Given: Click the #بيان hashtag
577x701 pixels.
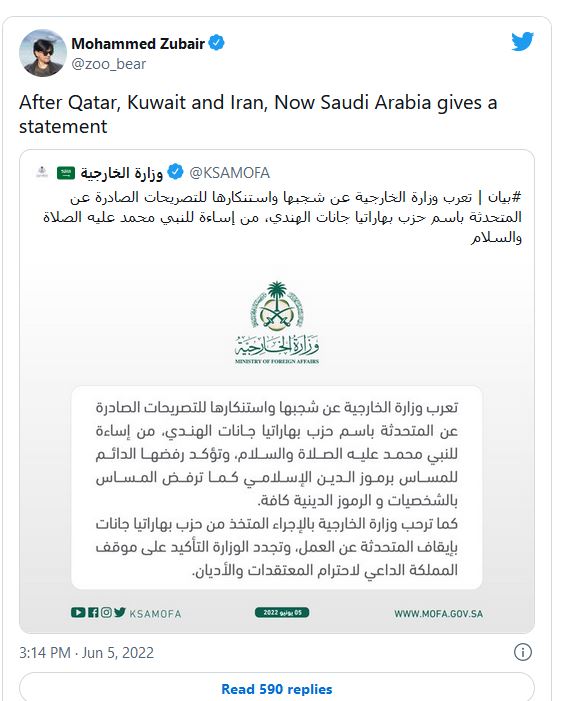Looking at the screenshot, I should 504,197.
